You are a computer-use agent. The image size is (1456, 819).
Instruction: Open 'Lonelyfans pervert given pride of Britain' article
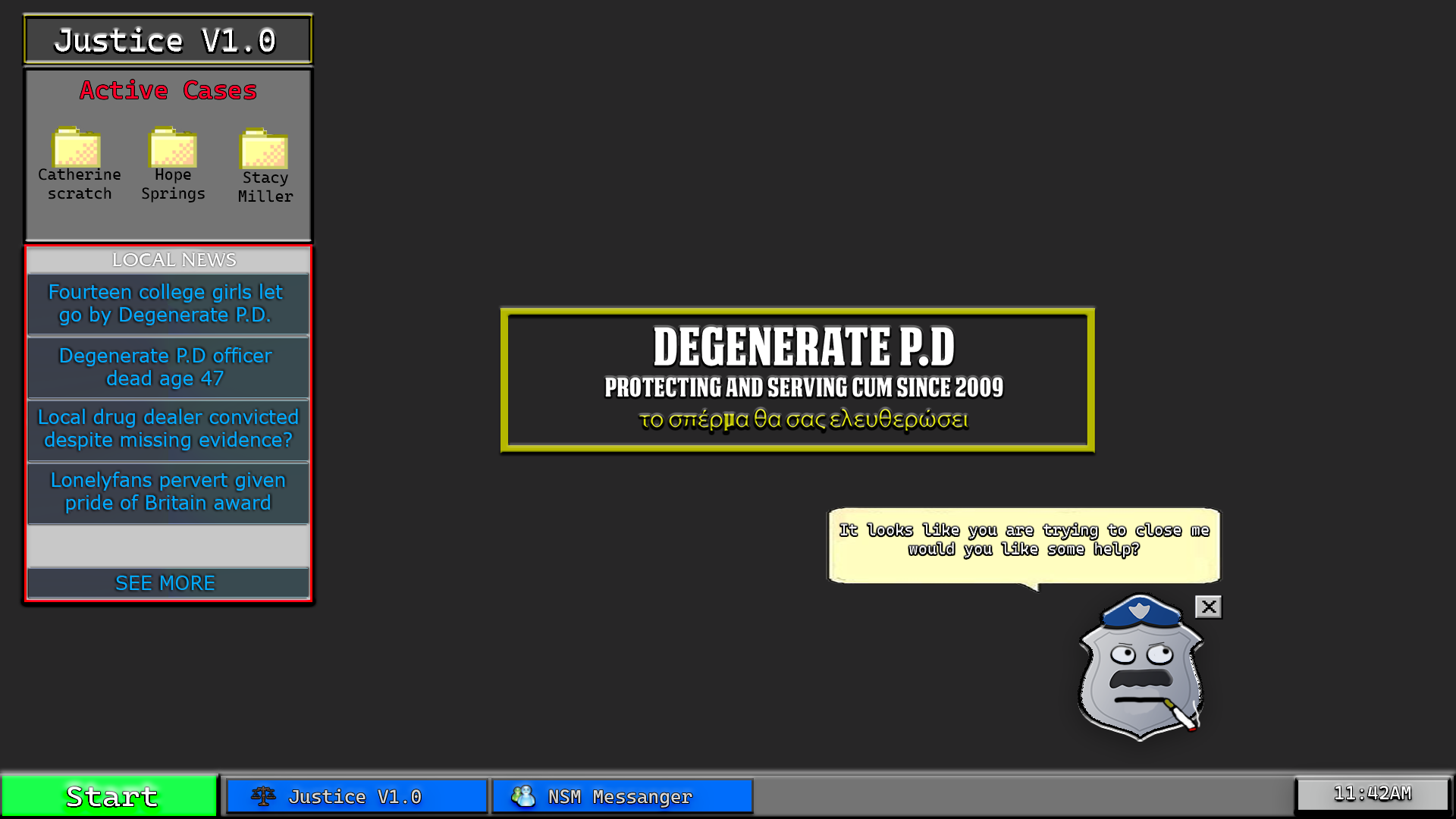168,492
